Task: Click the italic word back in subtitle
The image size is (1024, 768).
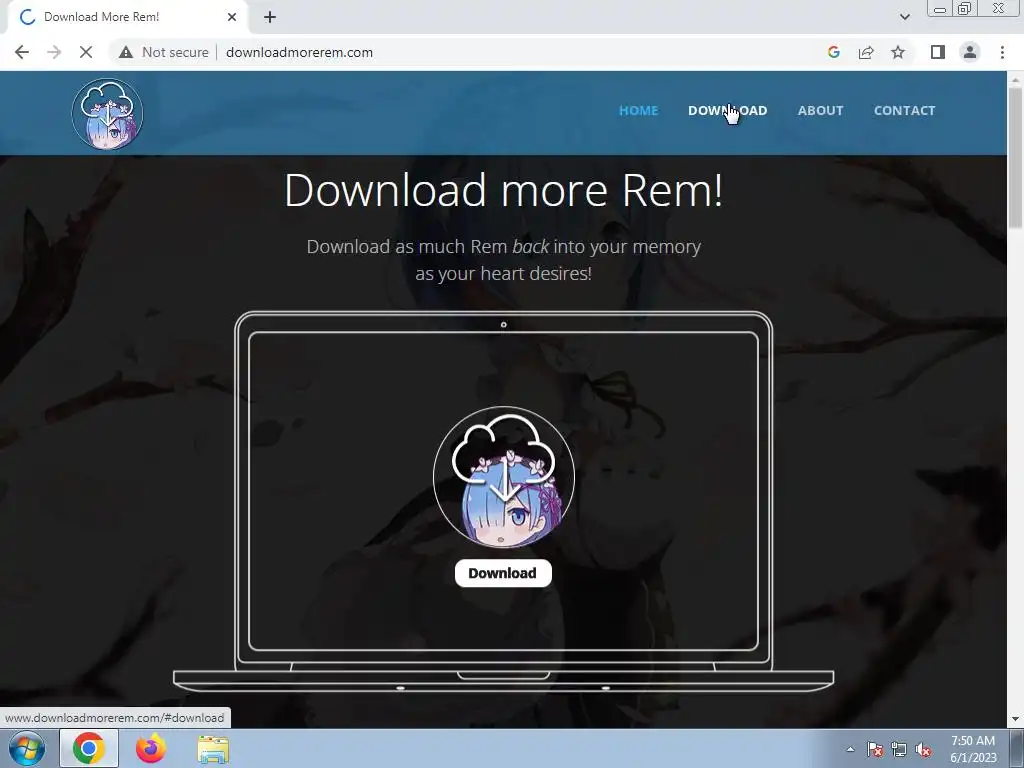Action: [530, 247]
